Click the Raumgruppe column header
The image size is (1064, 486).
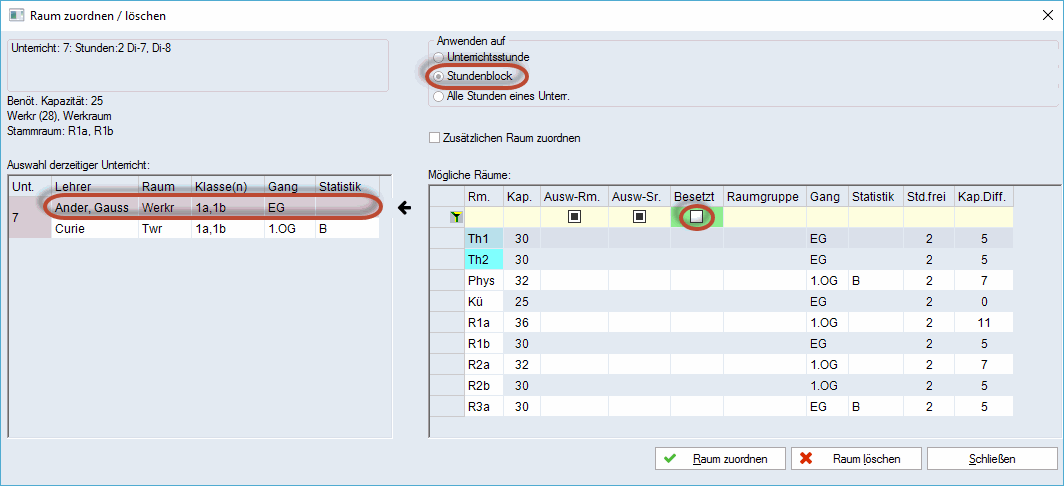pos(765,196)
